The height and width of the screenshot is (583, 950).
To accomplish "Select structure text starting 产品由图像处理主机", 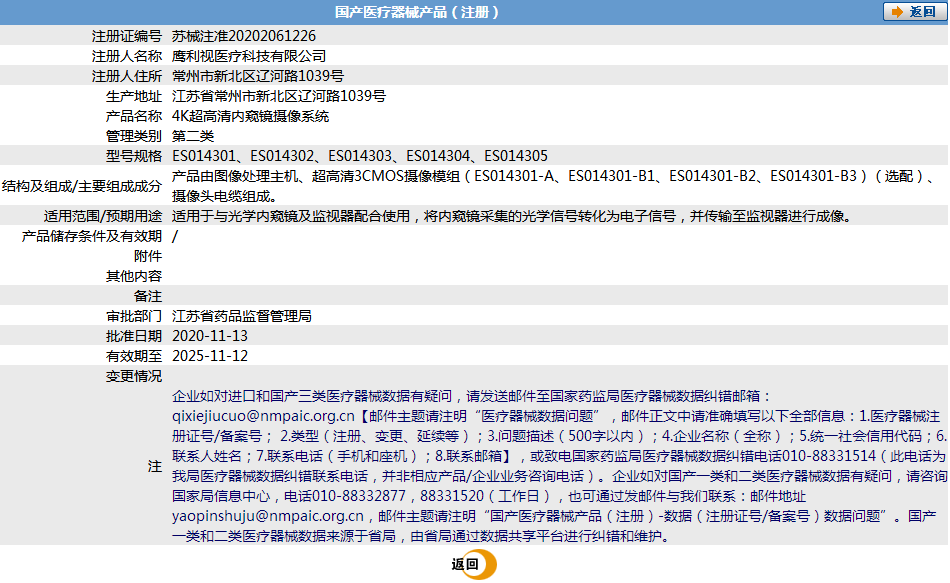I will (554, 185).
